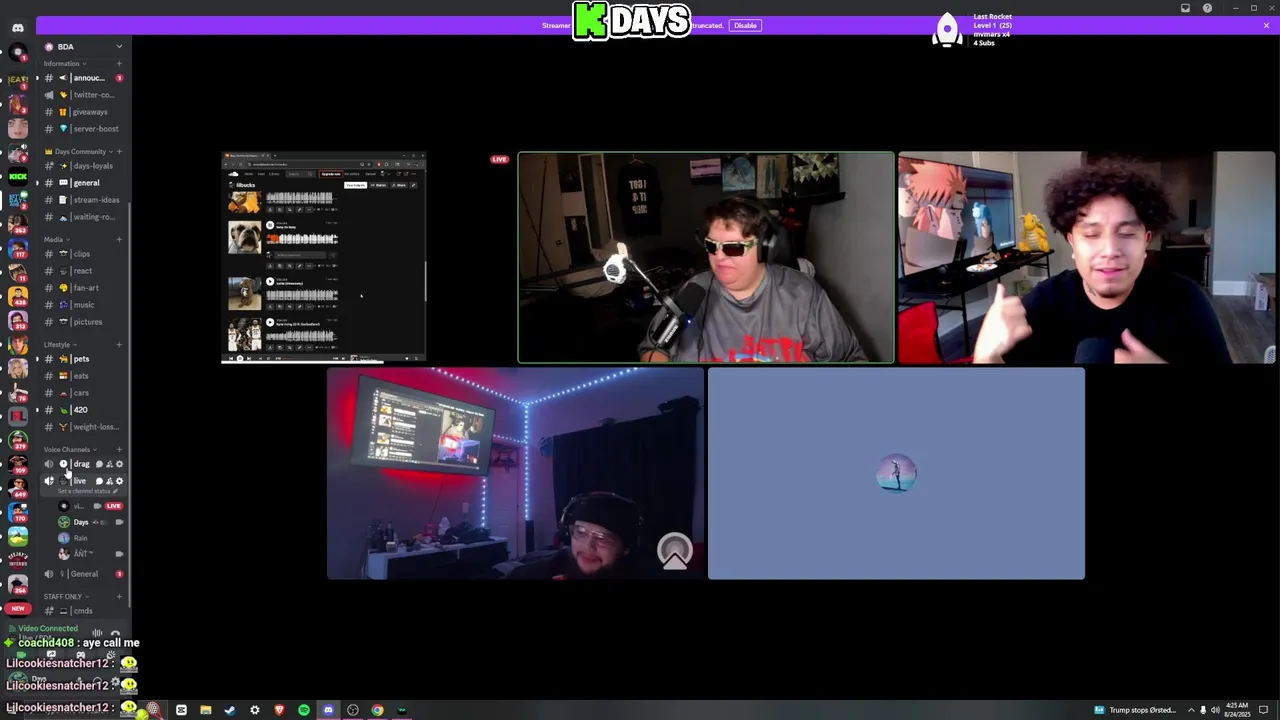Collapse the Information category
The height and width of the screenshot is (720, 1280).
point(64,63)
